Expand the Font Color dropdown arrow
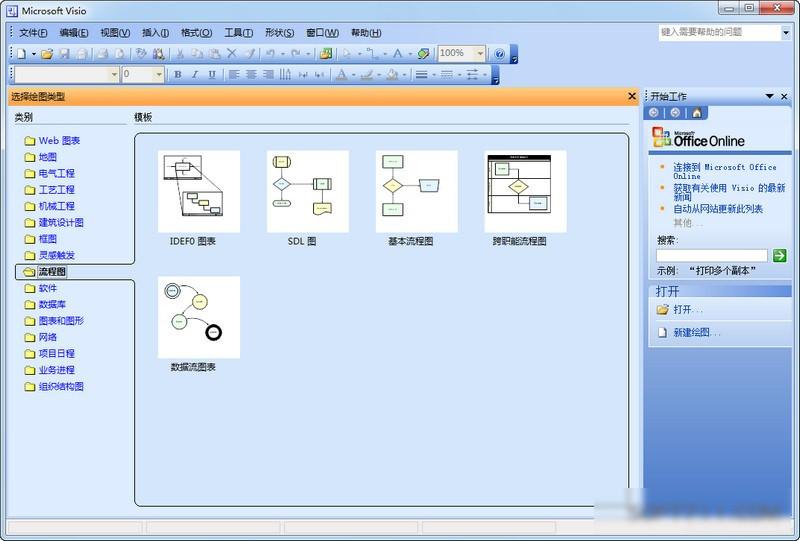The width and height of the screenshot is (800, 541). click(354, 75)
